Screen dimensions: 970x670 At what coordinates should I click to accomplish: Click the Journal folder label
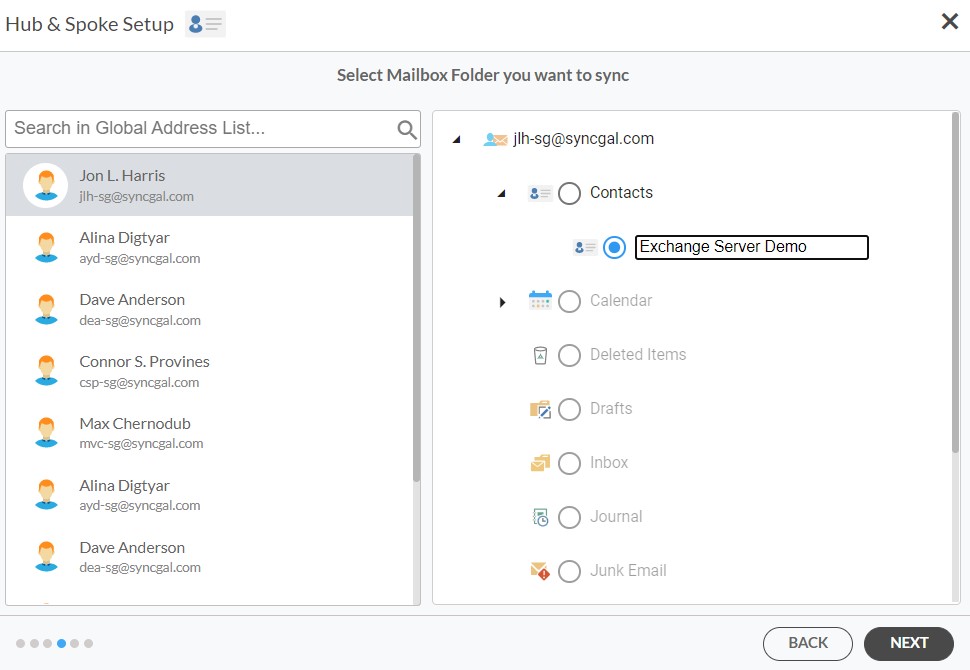click(616, 516)
